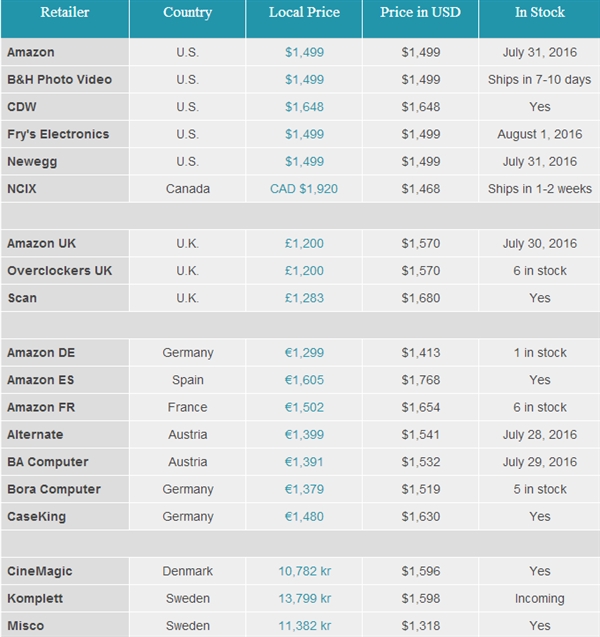
Task: Open NCIX CAD $1,920 price link
Action: click(304, 189)
